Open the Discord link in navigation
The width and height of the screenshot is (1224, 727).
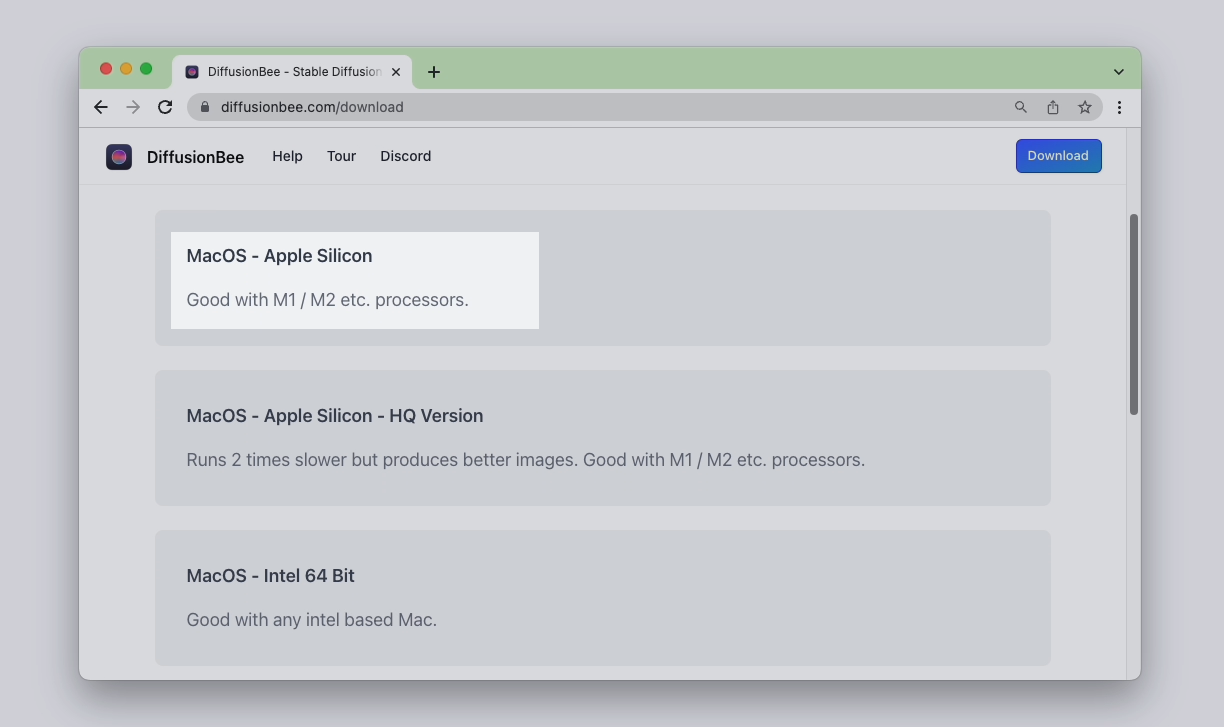[405, 156]
